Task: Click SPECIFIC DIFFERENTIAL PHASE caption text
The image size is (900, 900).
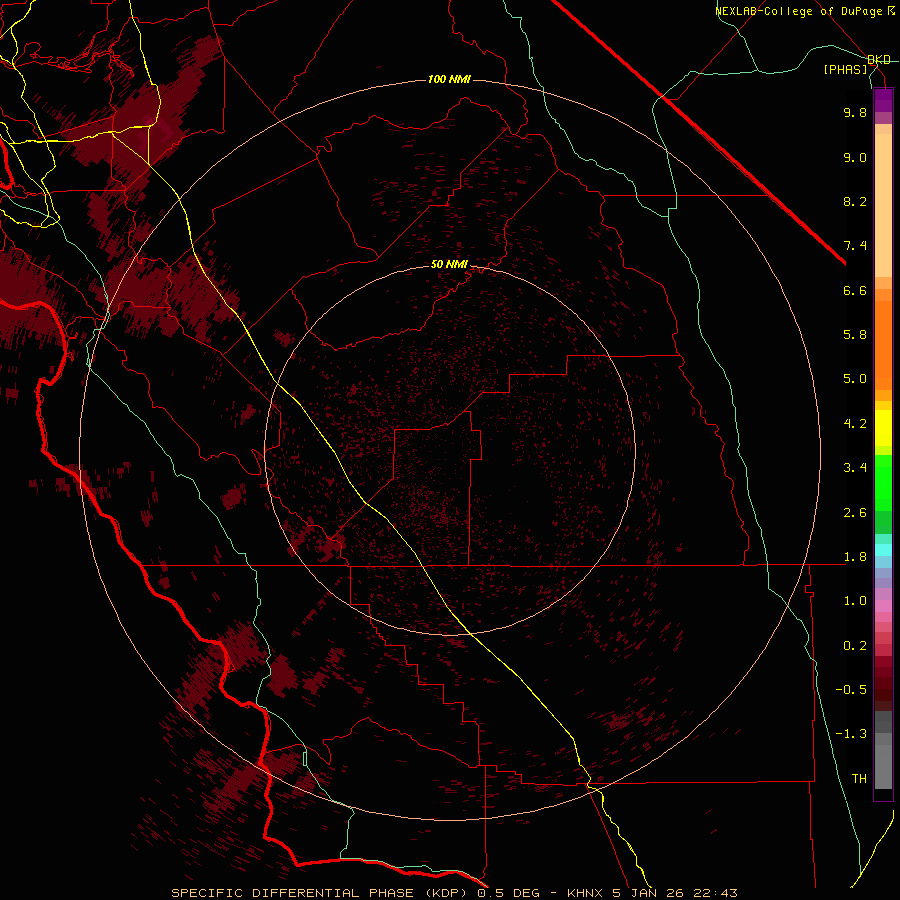Action: 292,893
